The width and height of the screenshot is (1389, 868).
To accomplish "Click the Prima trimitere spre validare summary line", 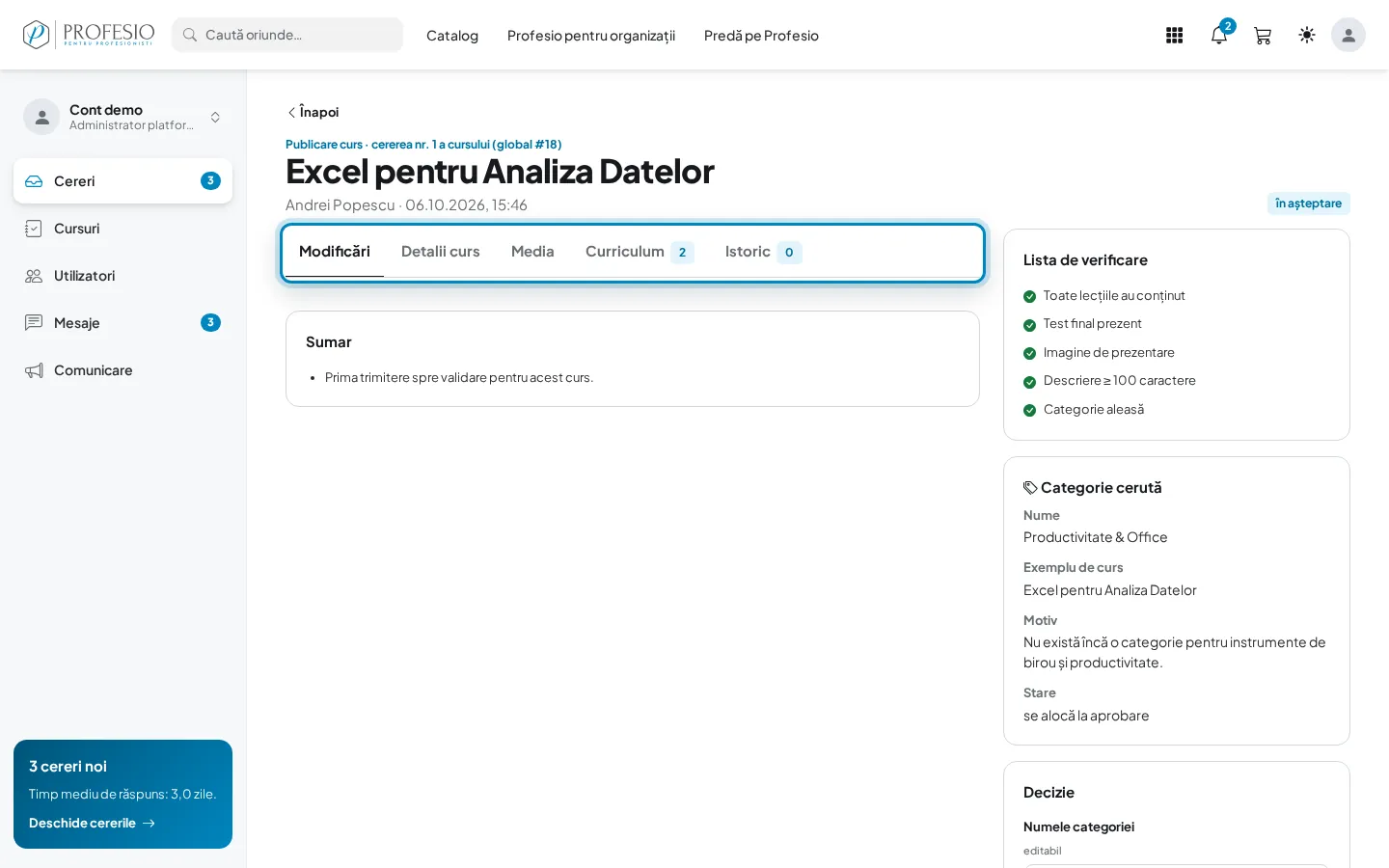I will pyautogui.click(x=459, y=378).
